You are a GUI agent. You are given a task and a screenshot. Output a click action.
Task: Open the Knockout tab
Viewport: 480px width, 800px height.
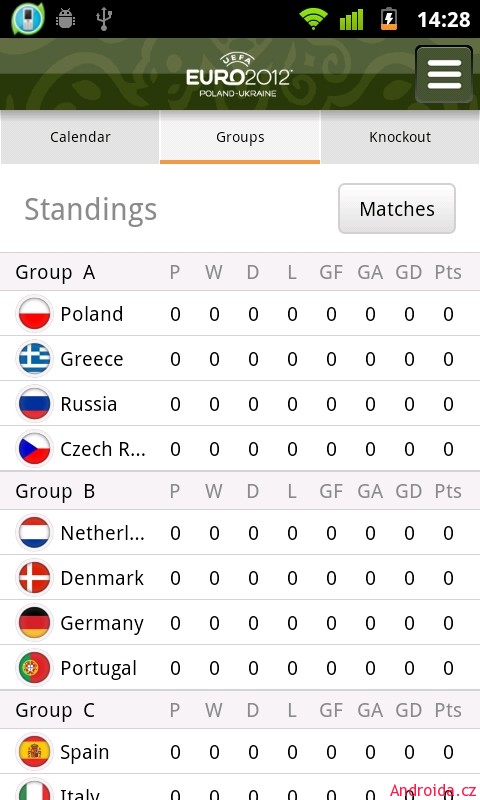pos(400,137)
